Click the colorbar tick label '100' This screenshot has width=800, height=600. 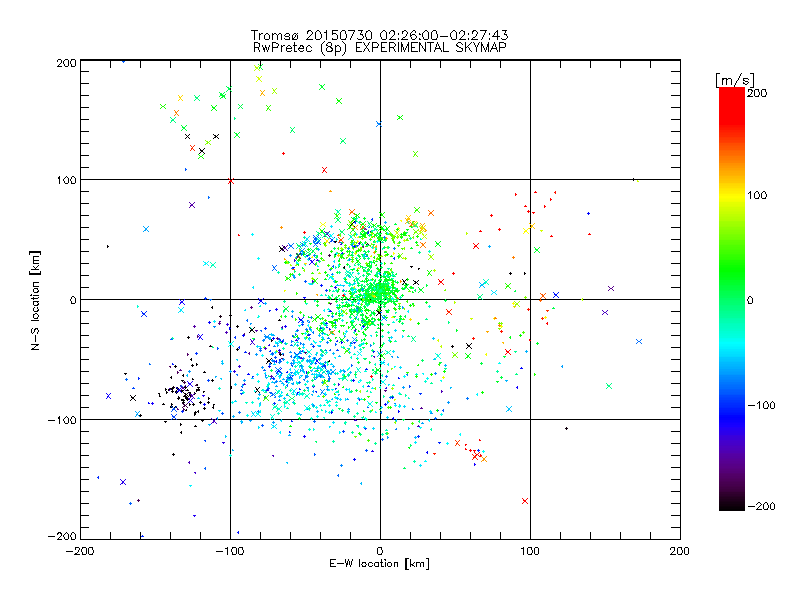(757, 195)
